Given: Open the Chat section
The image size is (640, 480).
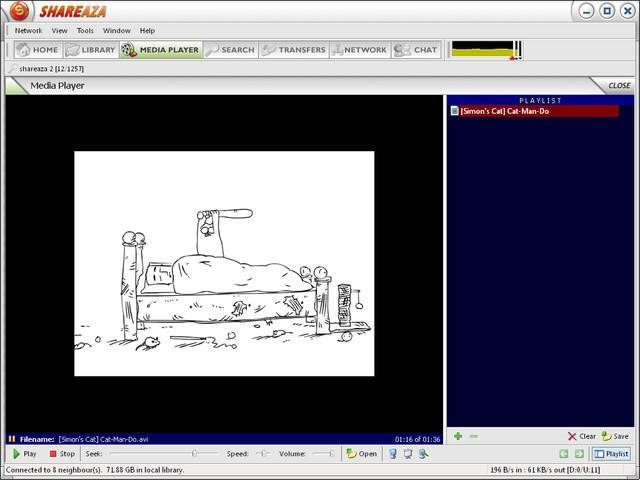Looking at the screenshot, I should (416, 50).
